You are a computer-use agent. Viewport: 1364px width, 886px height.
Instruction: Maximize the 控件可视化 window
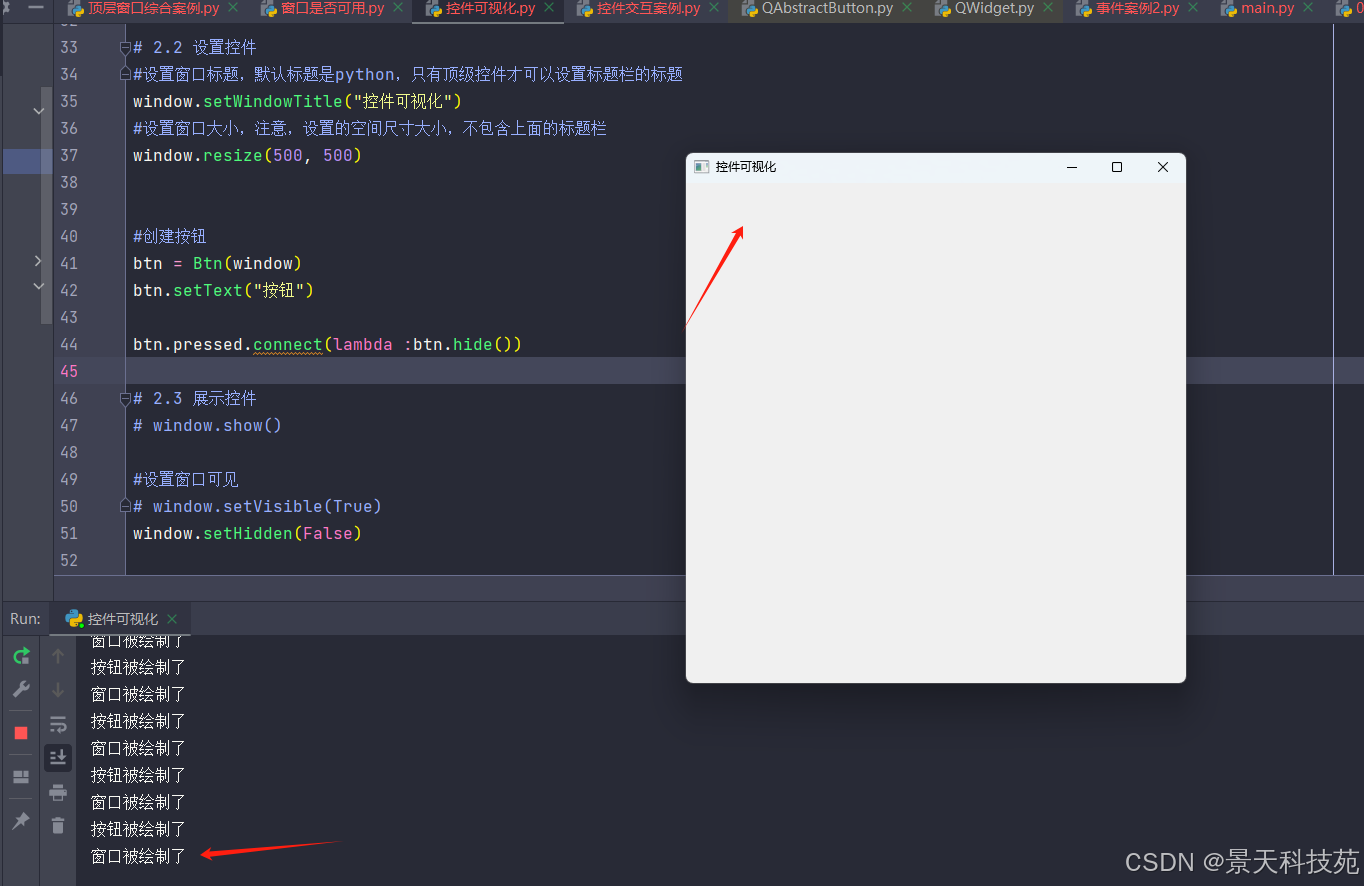pos(1117,167)
